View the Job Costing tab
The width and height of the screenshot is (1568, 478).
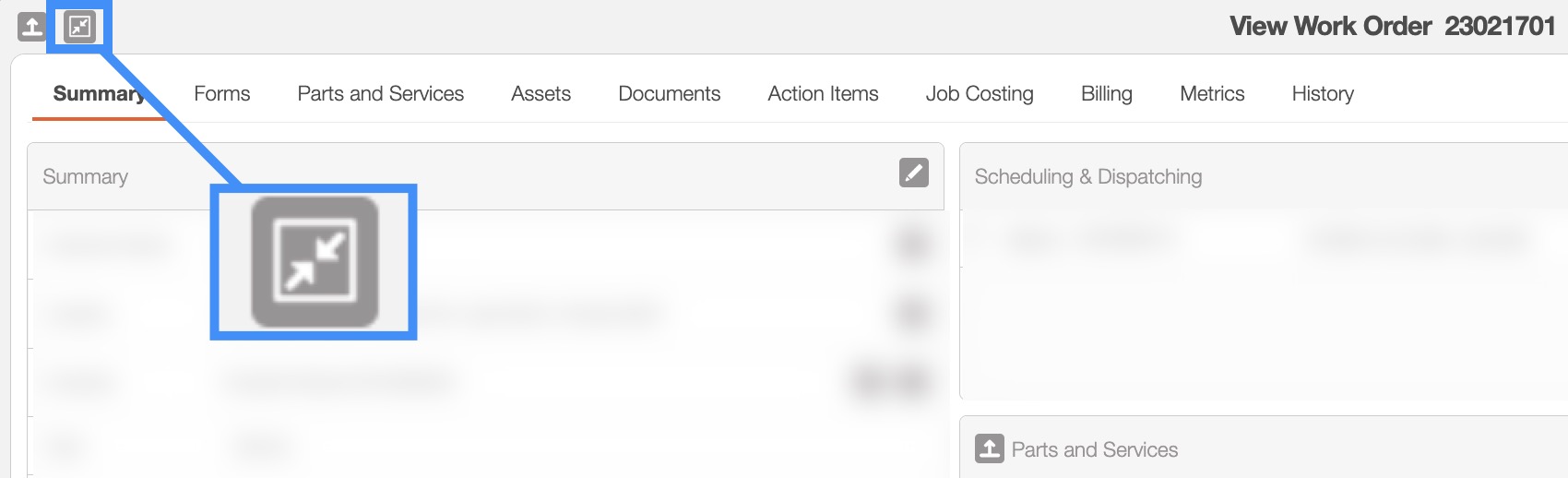(x=979, y=94)
